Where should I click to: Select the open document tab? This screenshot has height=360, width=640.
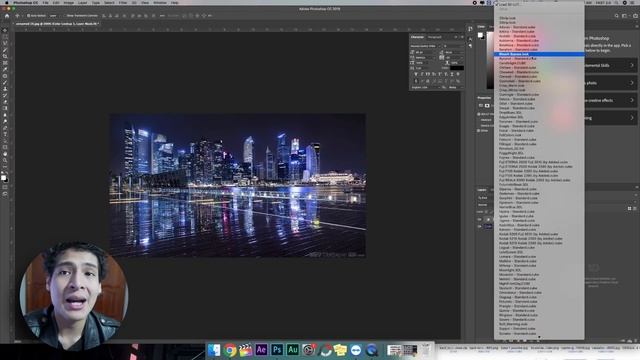coord(57,24)
